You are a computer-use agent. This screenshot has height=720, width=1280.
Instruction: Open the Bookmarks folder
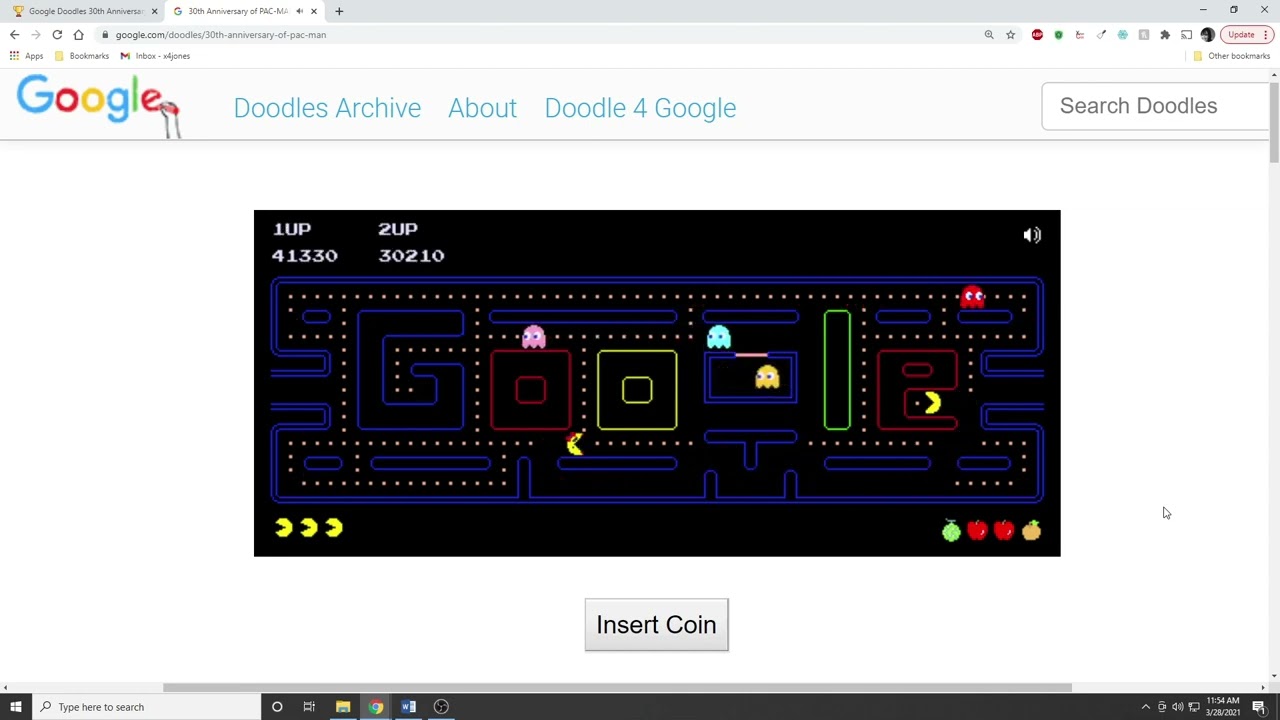point(82,56)
